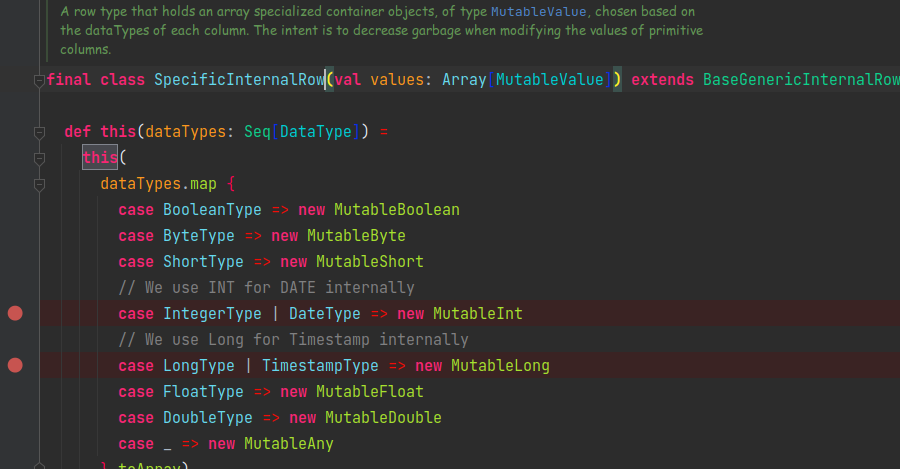Click MutableBoolean class reference
This screenshot has height=469, width=900.
pos(397,210)
